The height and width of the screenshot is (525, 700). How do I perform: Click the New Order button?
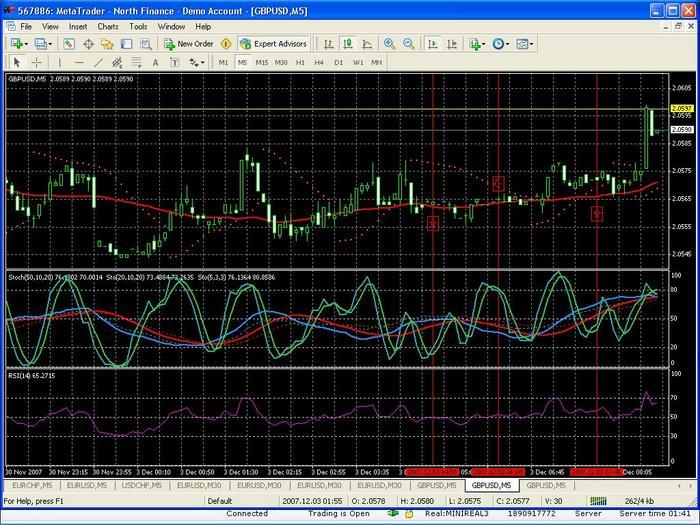click(189, 44)
